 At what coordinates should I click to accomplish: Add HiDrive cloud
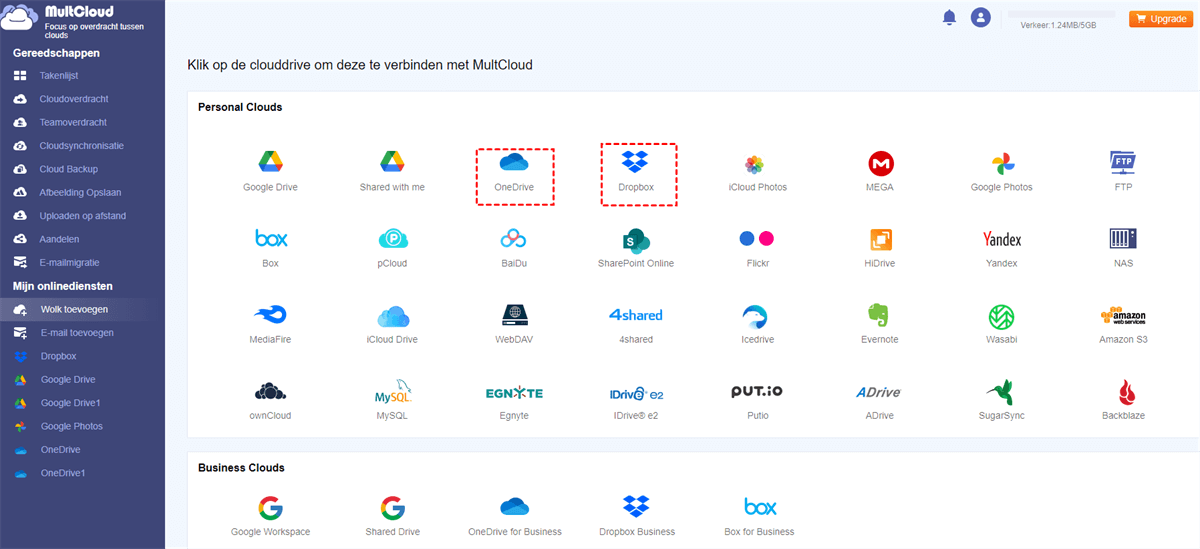pos(880,248)
